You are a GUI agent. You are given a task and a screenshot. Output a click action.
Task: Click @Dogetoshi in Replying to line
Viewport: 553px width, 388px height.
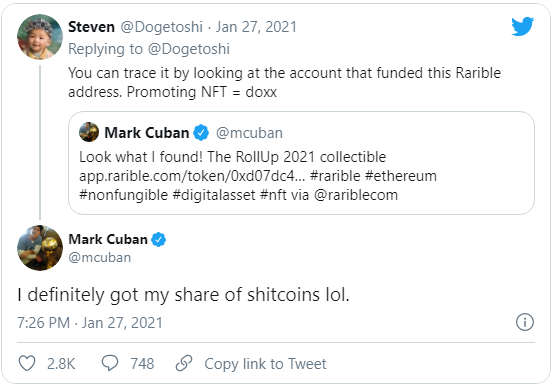pyautogui.click(x=189, y=49)
